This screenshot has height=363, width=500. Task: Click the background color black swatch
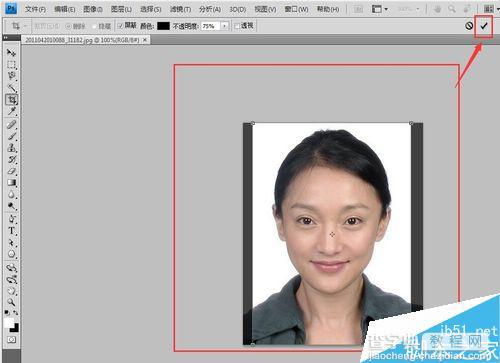point(15,328)
